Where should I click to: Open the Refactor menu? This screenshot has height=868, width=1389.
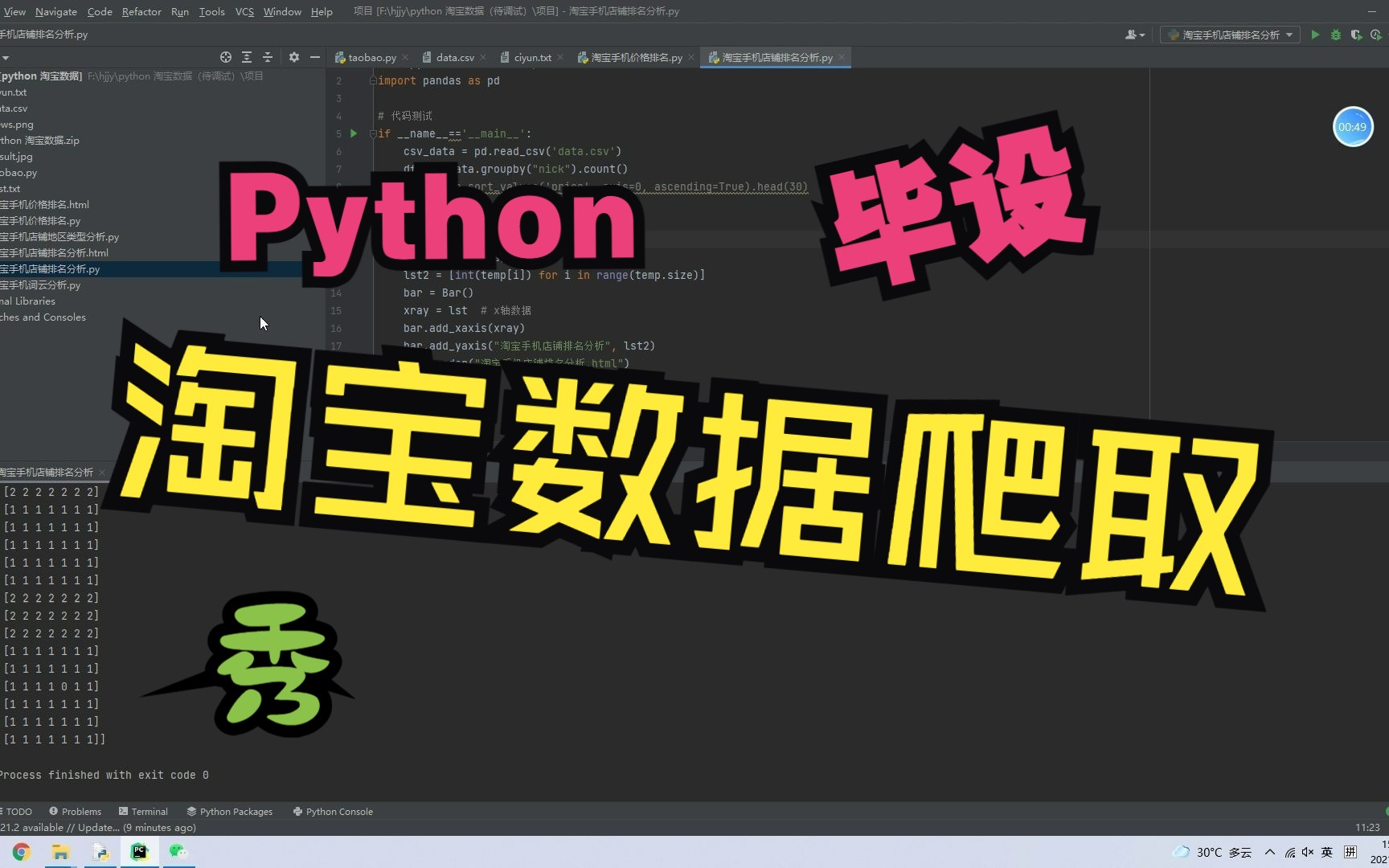click(x=141, y=11)
